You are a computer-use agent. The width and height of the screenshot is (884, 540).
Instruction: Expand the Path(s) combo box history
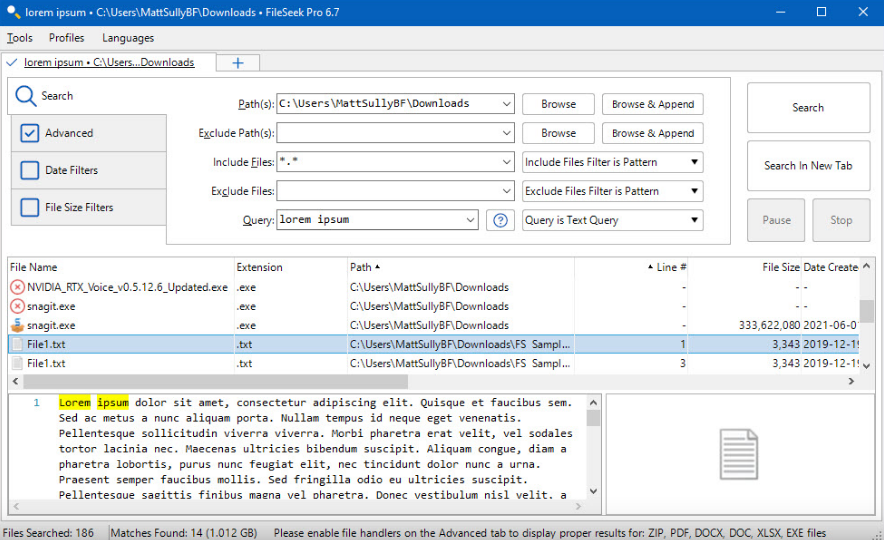[505, 104]
